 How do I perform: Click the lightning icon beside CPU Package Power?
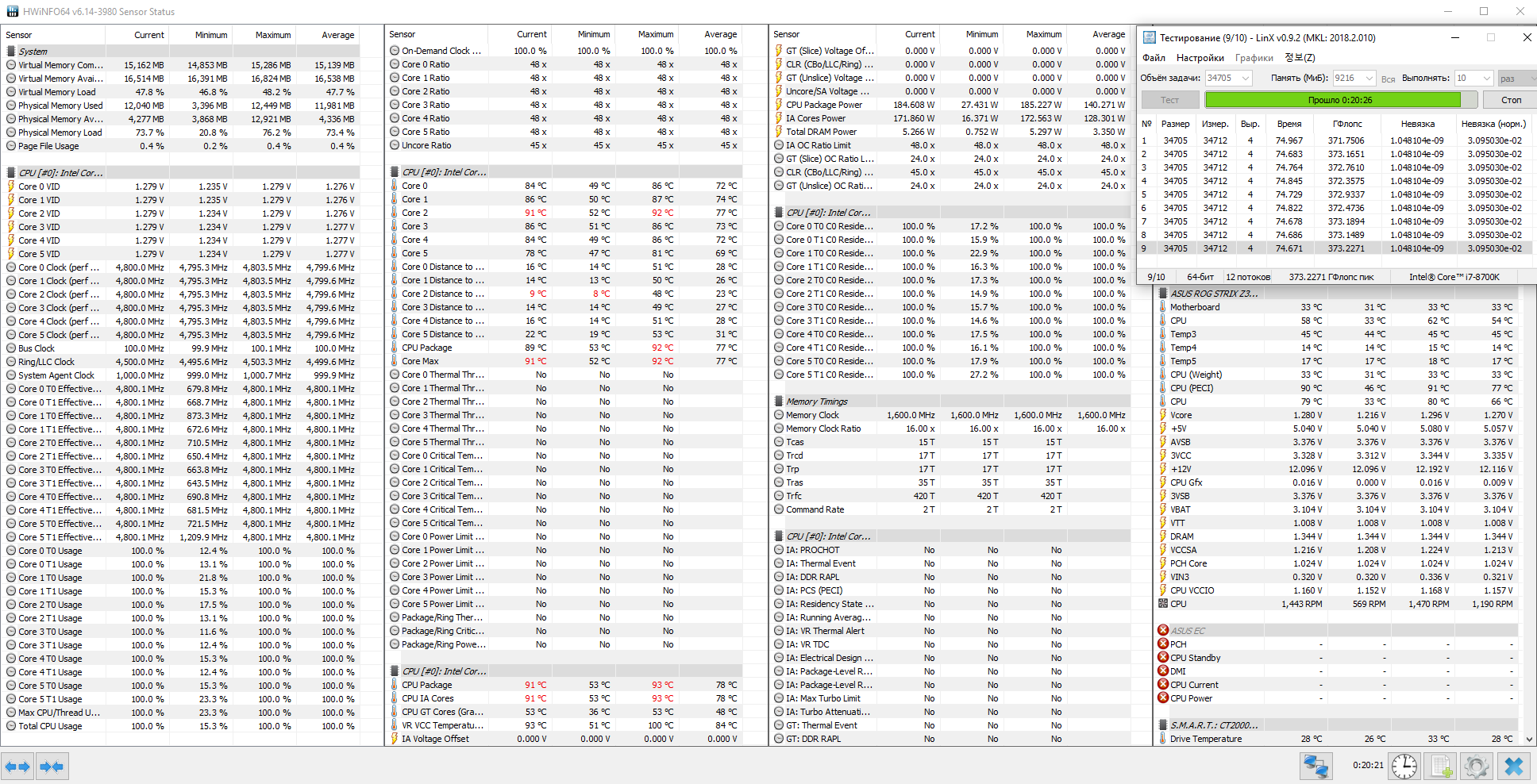[x=779, y=105]
